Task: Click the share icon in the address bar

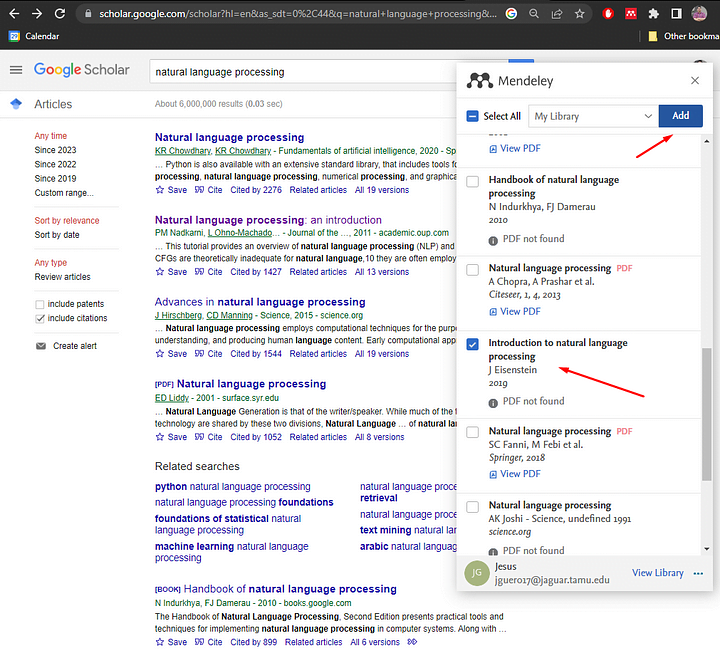Action: (557, 14)
